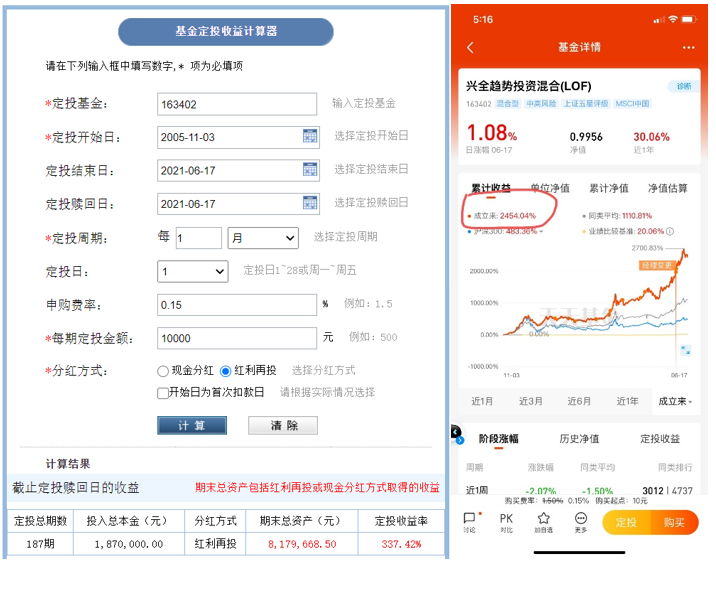The height and width of the screenshot is (590, 716).
Task: Click the 计算 calculate button
Action: [192, 425]
